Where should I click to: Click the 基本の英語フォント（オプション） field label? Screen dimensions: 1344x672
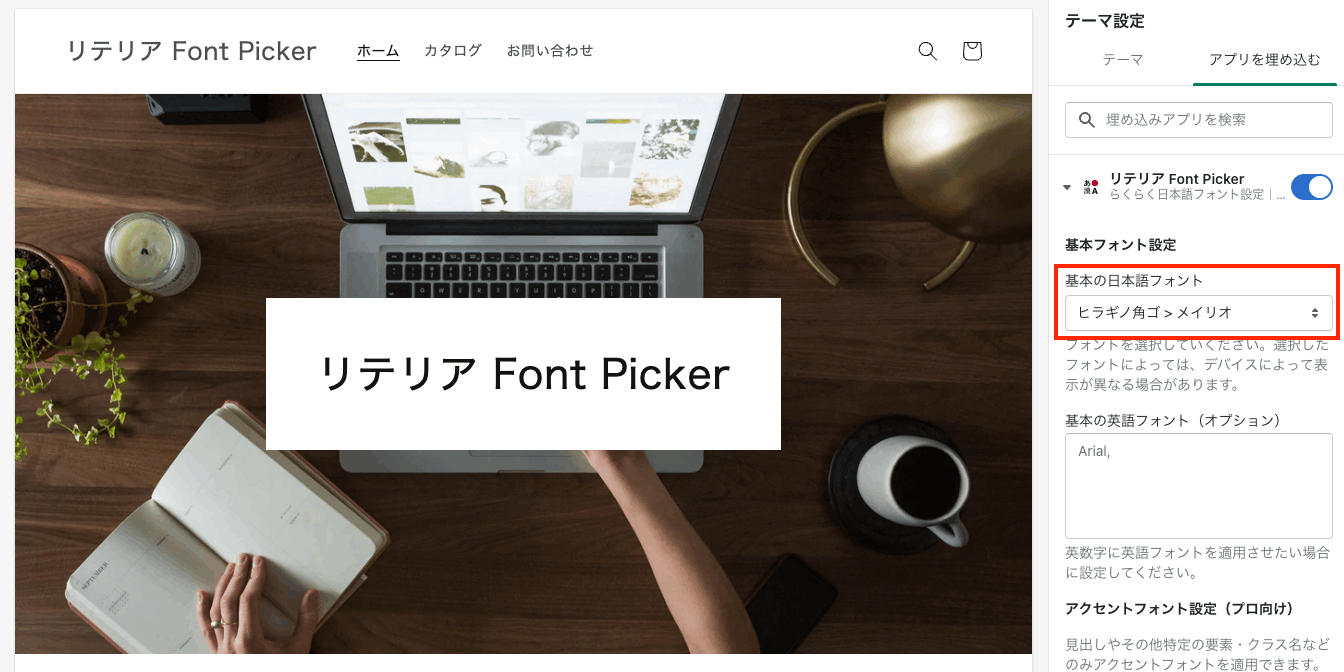1173,420
